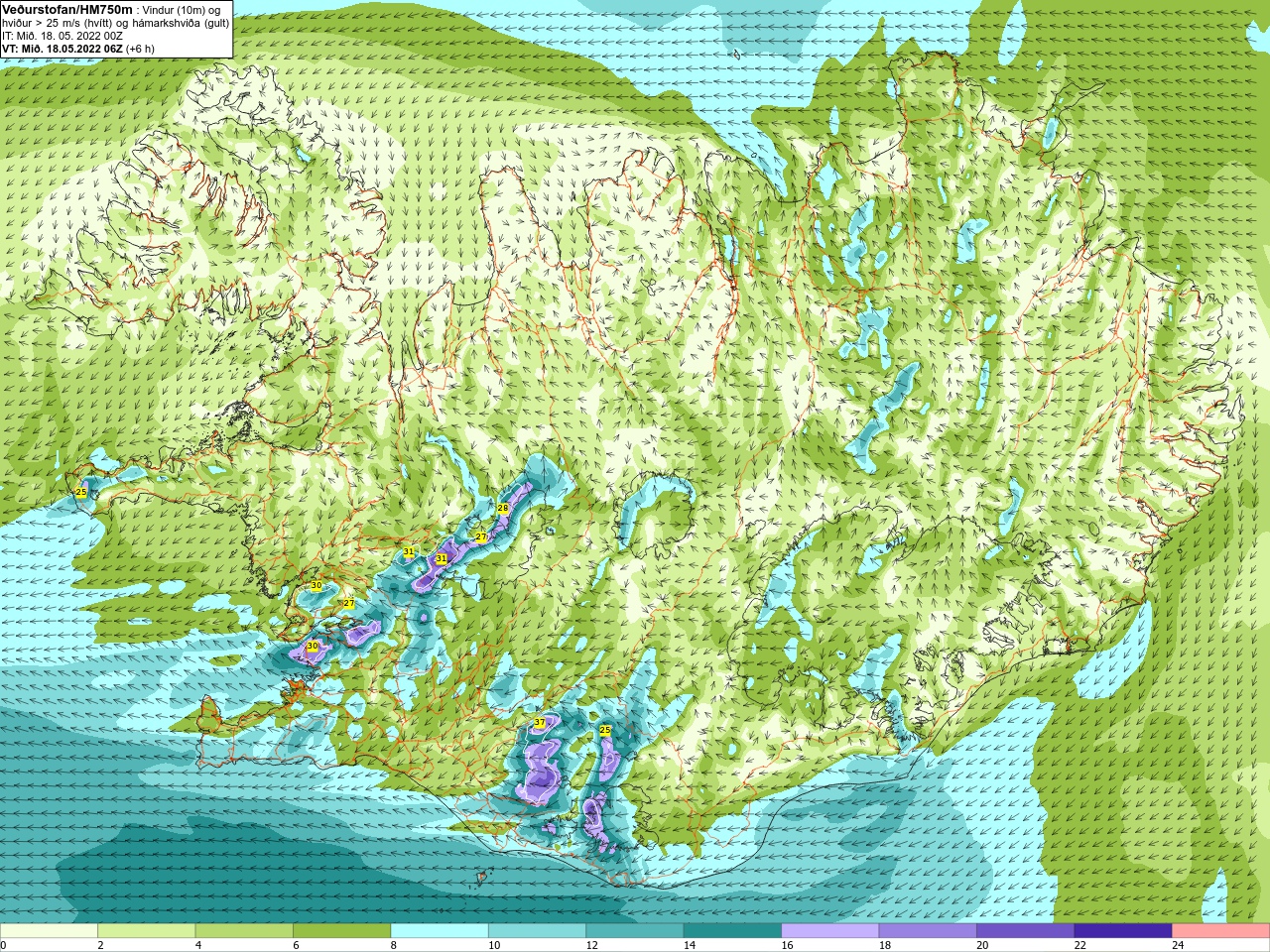Select the legend scale value '8'
Image resolution: width=1270 pixels, height=952 pixels.
(x=394, y=945)
